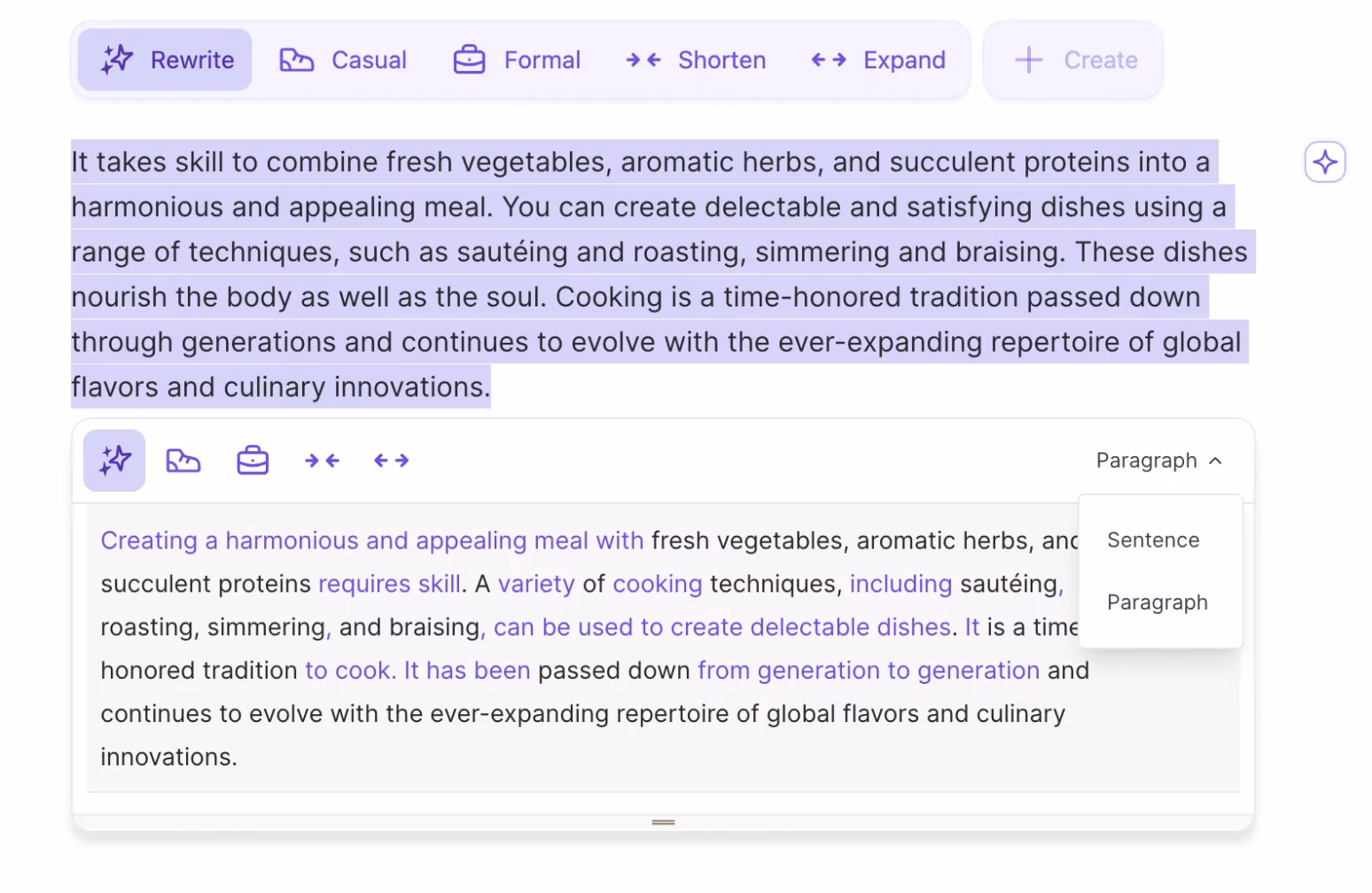Viewport: 1372px width, 893px height.
Task: Click the AI sparkle icon at right
Action: (1325, 162)
